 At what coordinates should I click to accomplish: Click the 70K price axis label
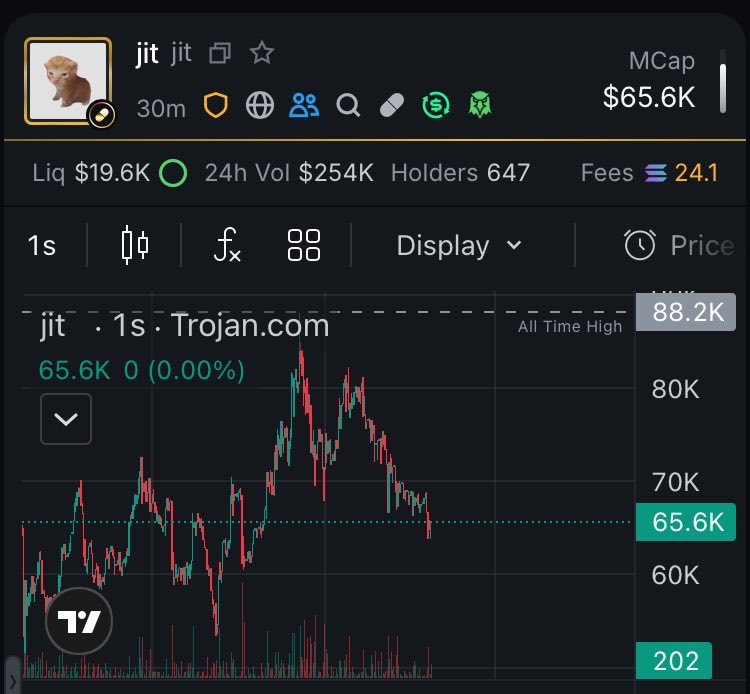pos(675,482)
